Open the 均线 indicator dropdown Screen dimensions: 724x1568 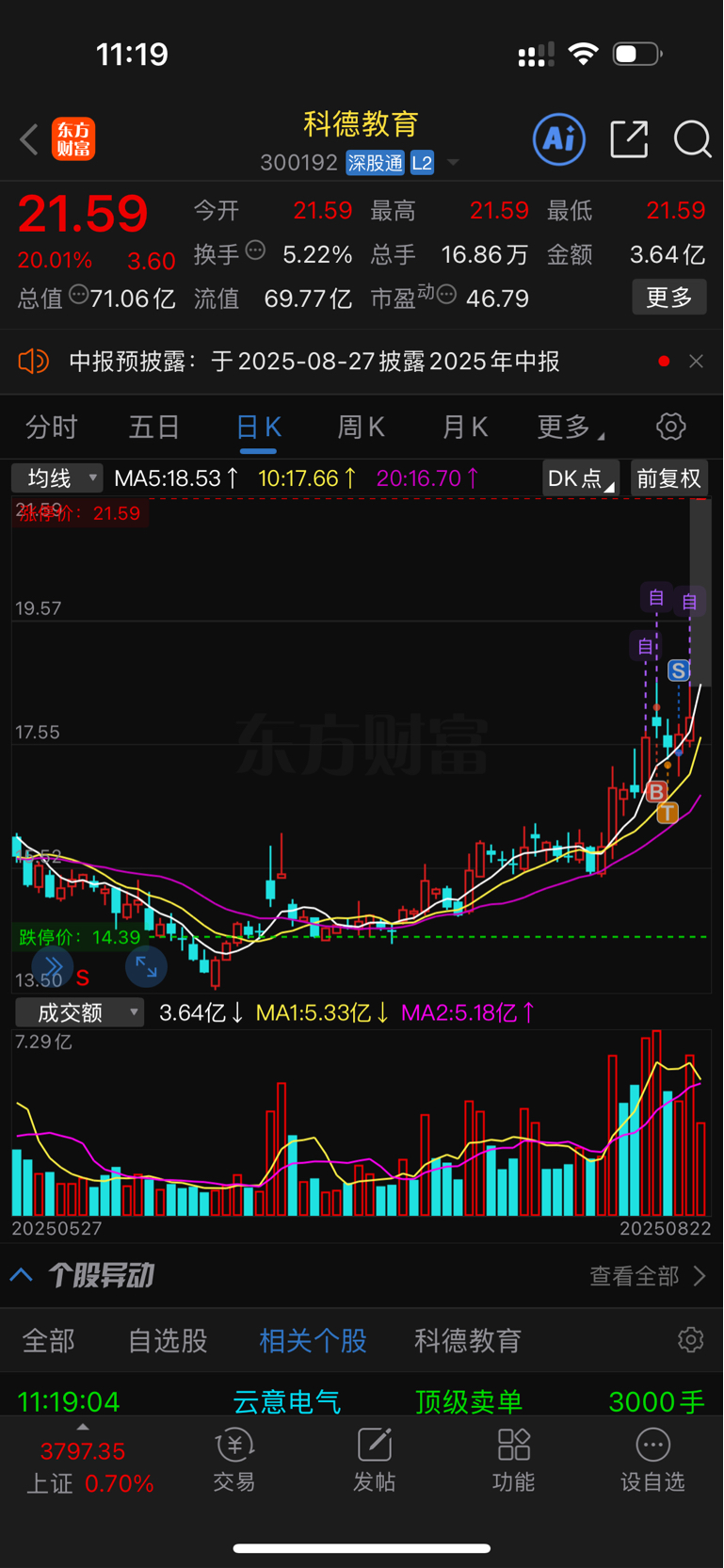click(57, 478)
